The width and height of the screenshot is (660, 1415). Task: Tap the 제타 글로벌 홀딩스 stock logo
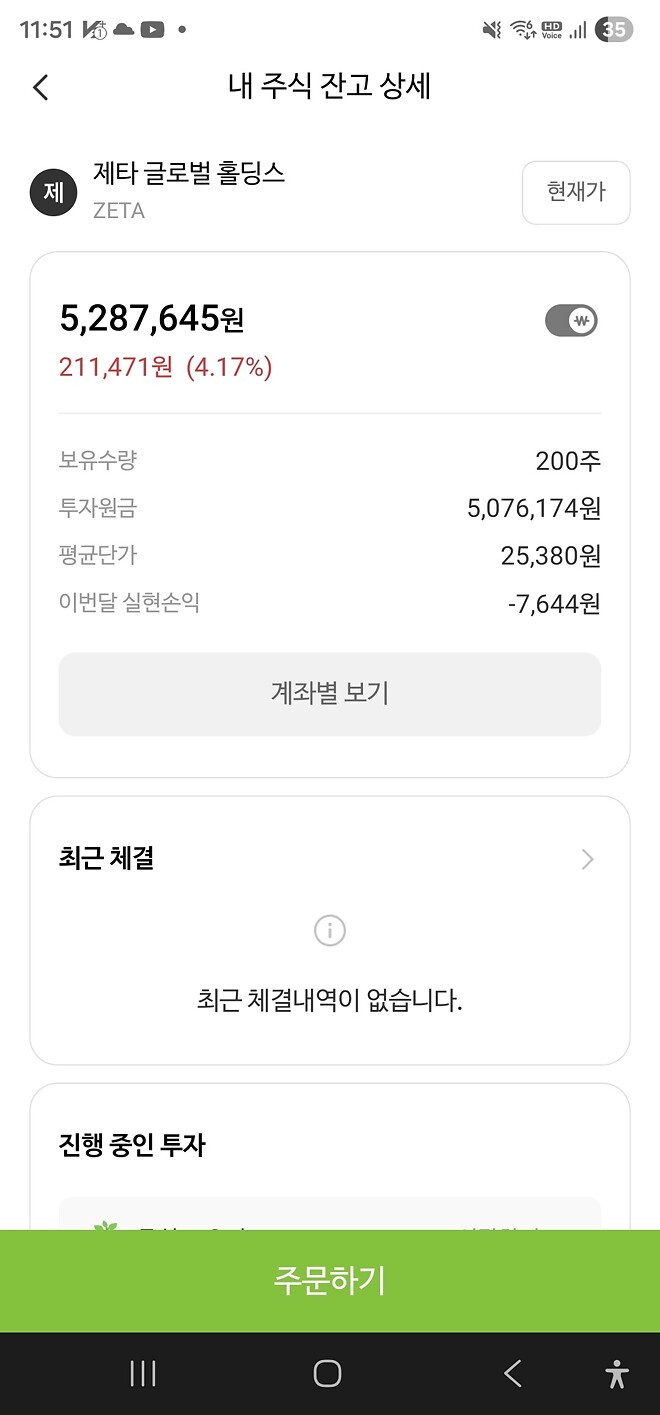53,191
